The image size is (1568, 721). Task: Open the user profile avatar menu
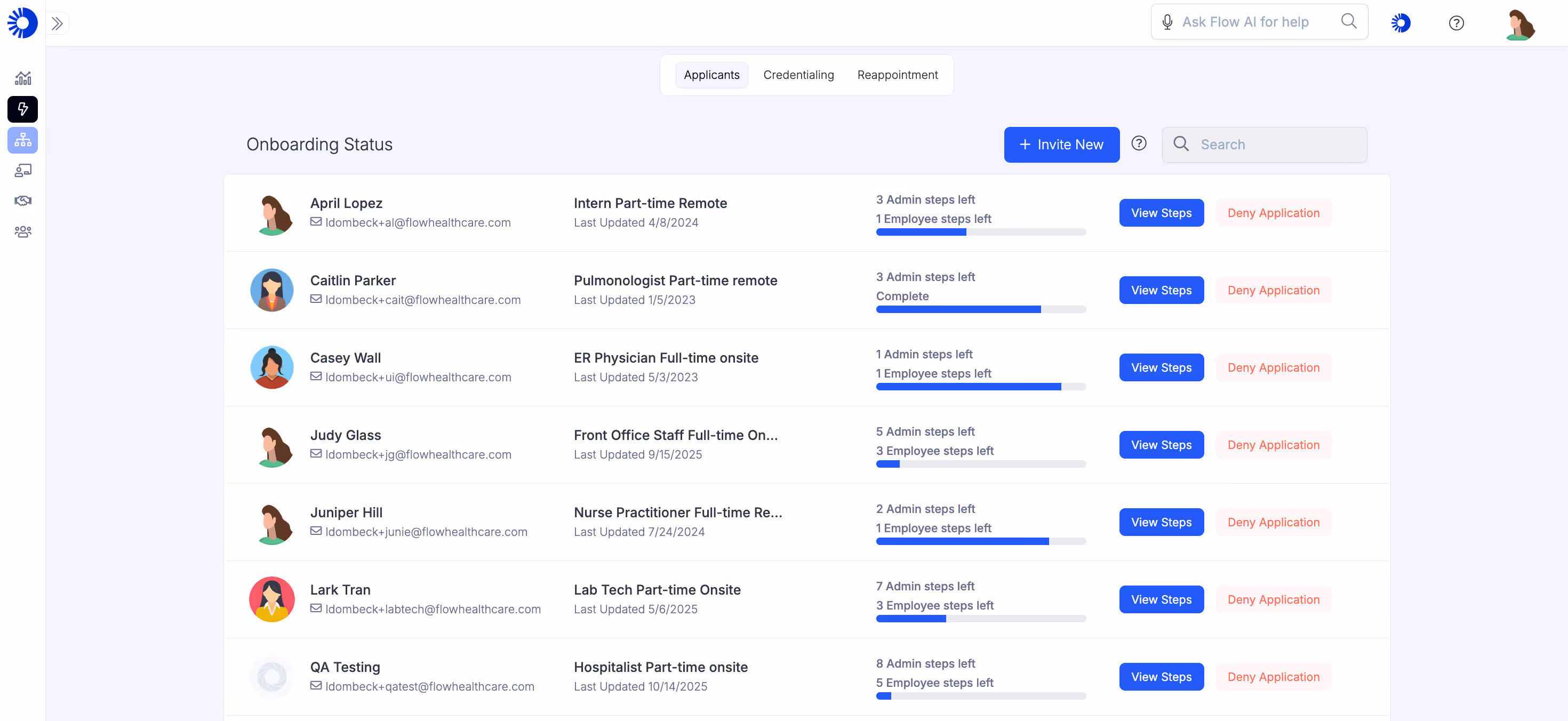pos(1520,25)
